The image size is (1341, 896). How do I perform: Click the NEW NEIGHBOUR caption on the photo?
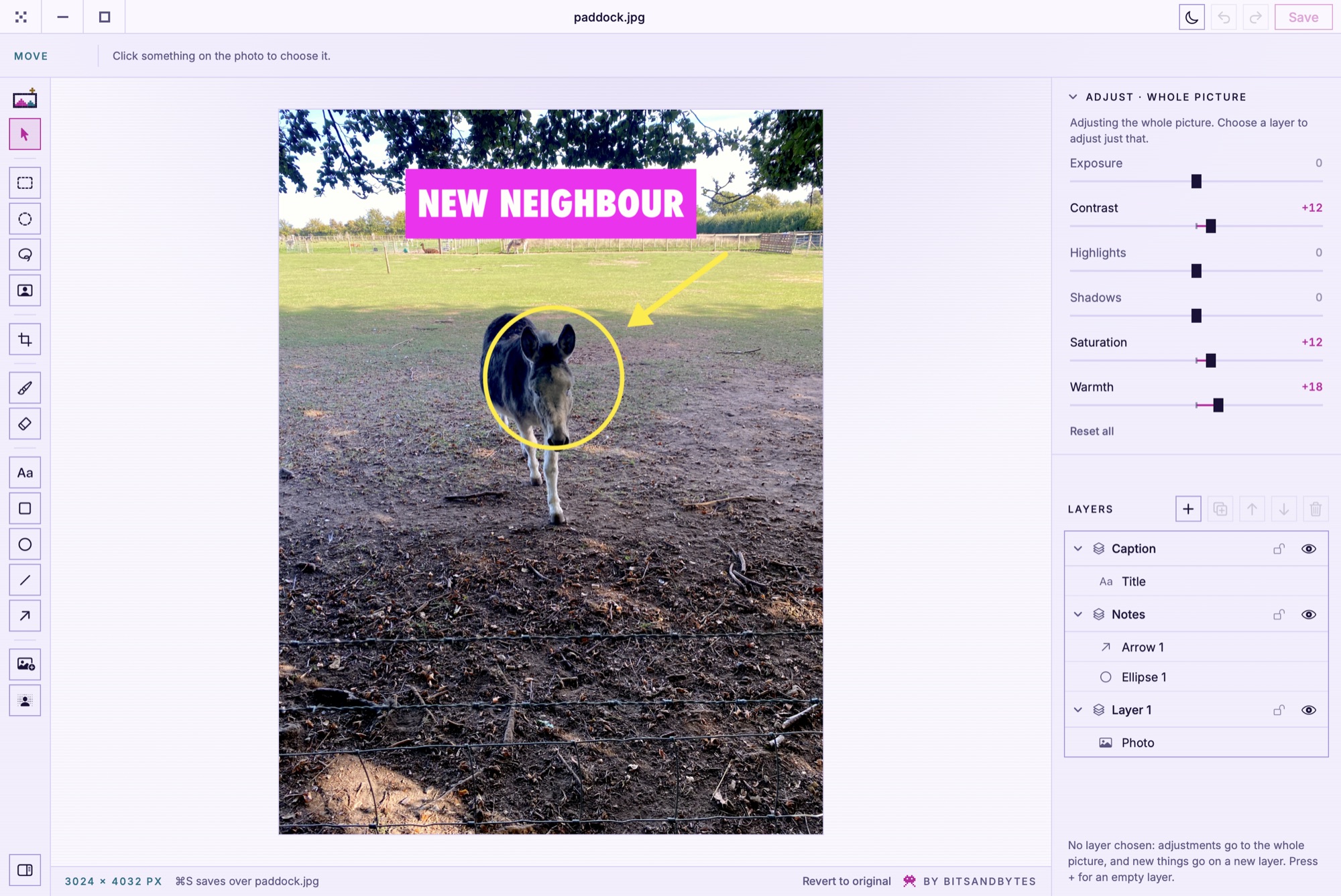point(550,204)
